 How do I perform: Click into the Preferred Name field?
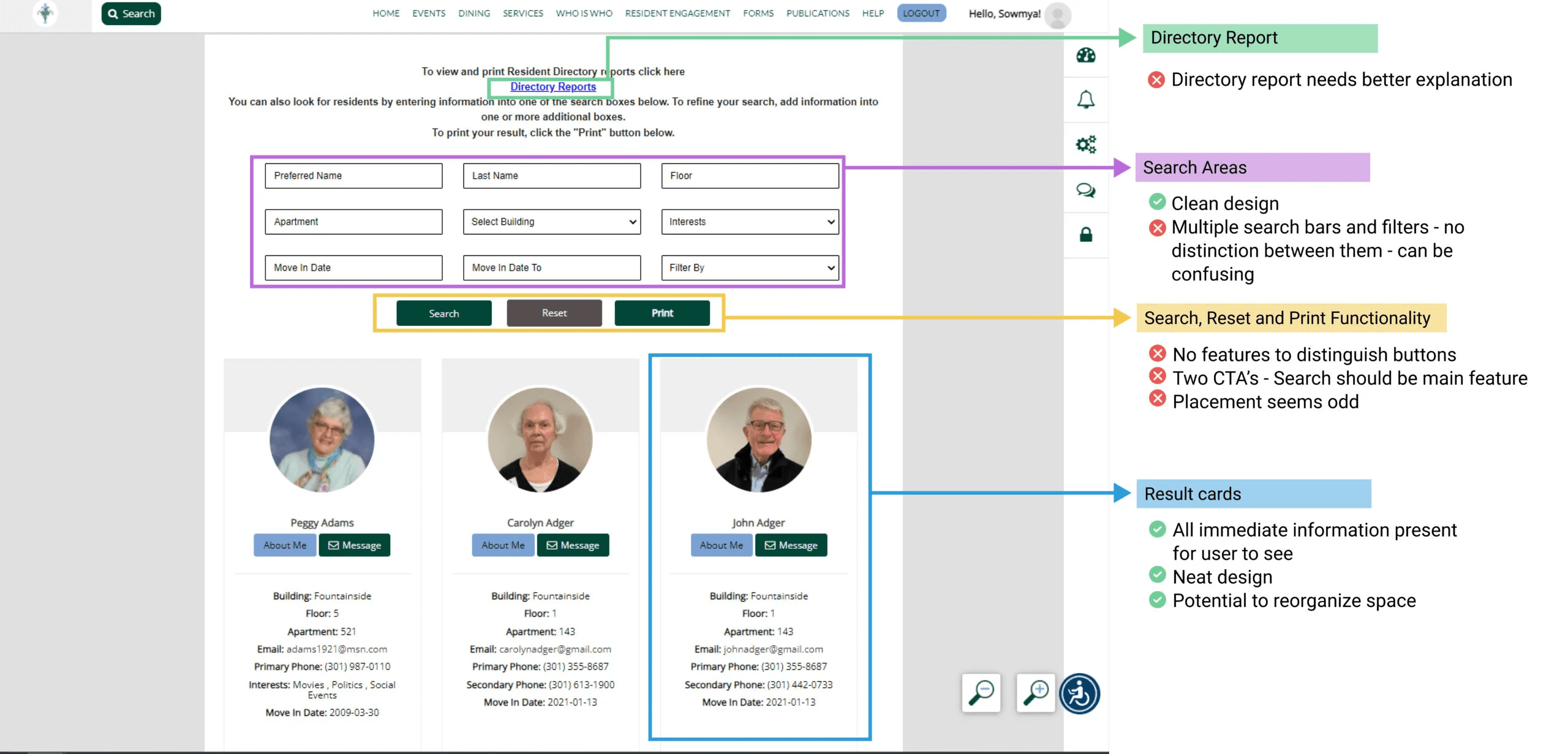tap(353, 176)
